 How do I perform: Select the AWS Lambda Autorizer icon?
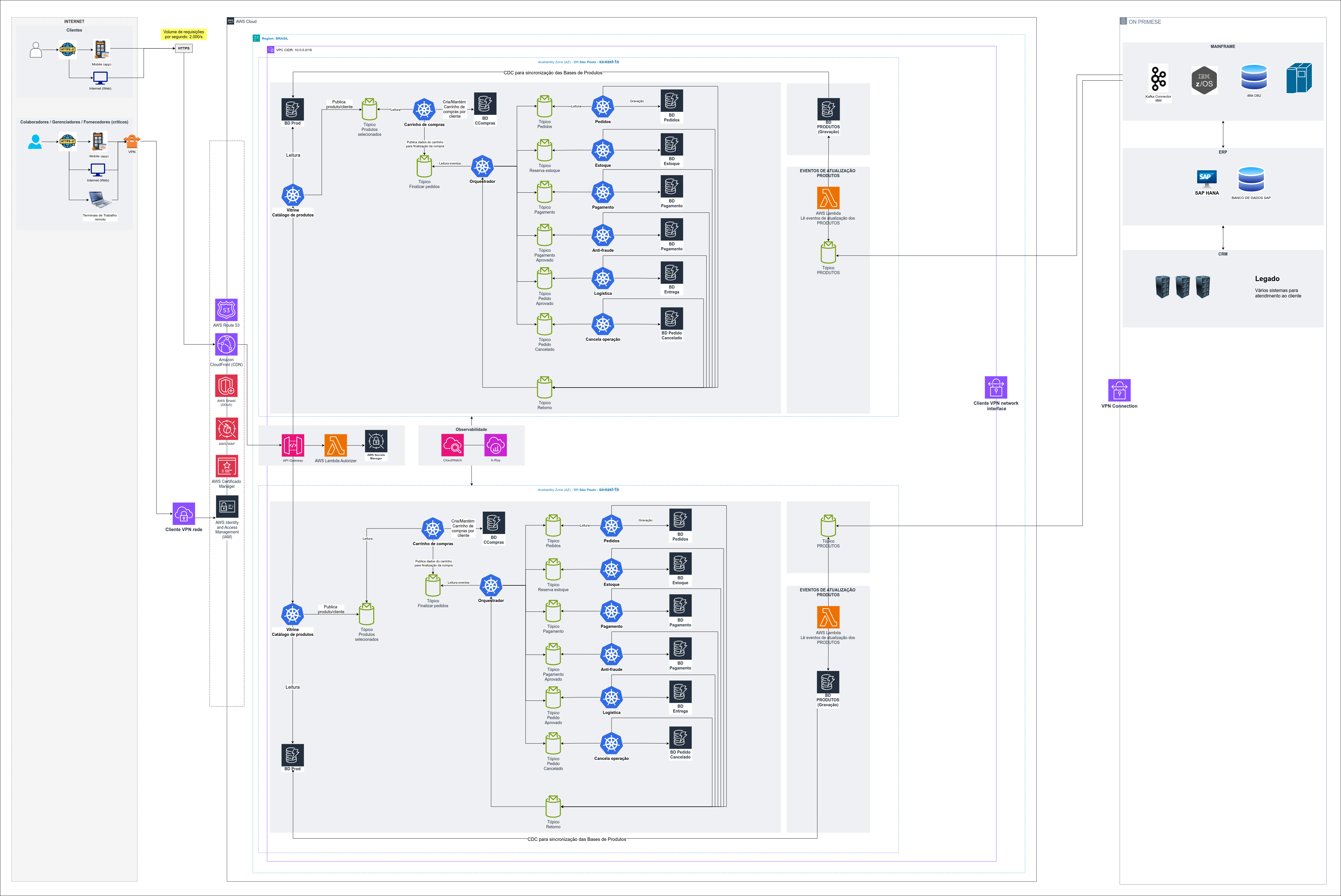(335, 445)
